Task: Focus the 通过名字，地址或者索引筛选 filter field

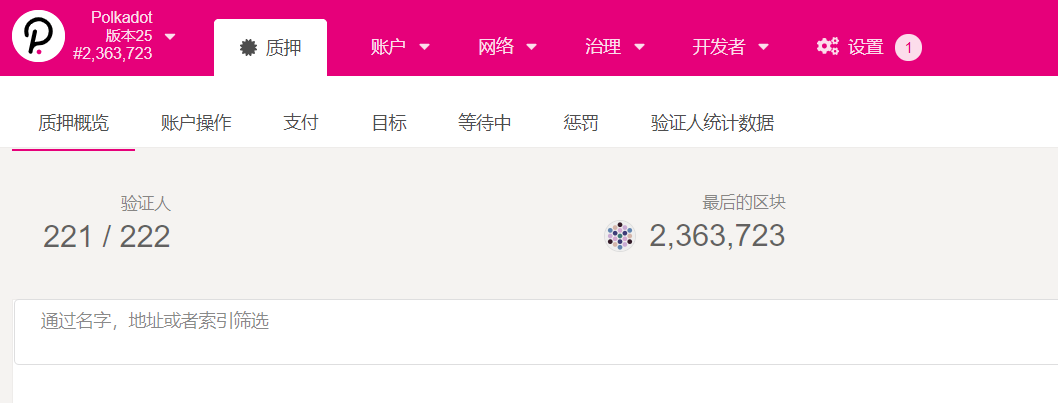Action: [x=536, y=332]
